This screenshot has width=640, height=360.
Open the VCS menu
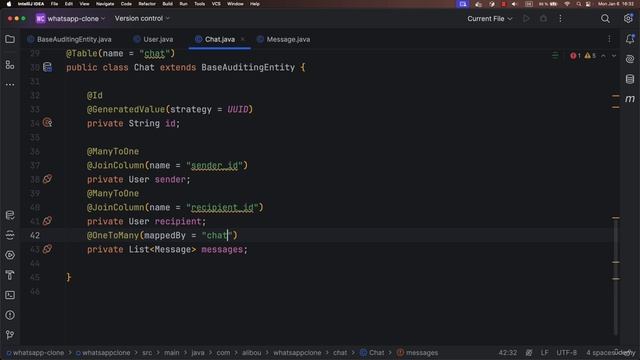click(216, 4)
